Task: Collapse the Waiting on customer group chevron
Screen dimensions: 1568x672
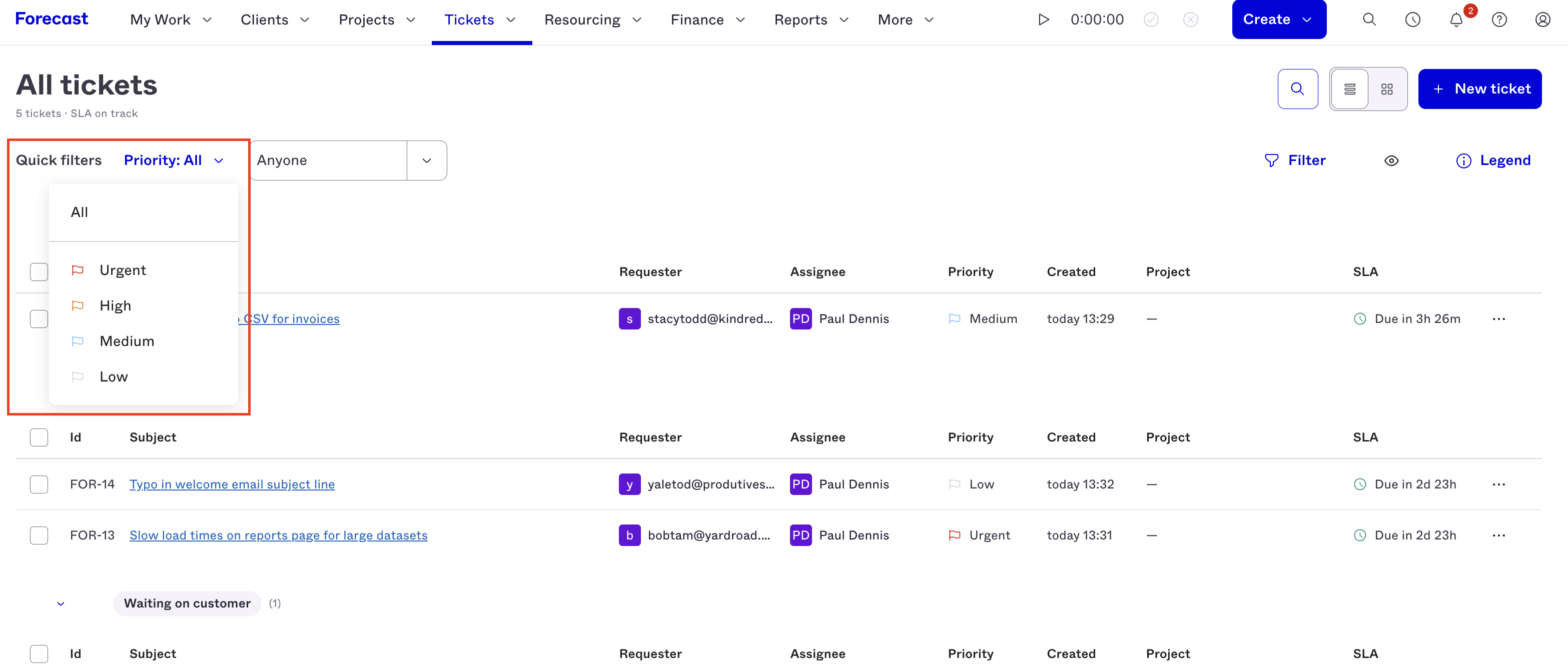Action: click(x=60, y=604)
